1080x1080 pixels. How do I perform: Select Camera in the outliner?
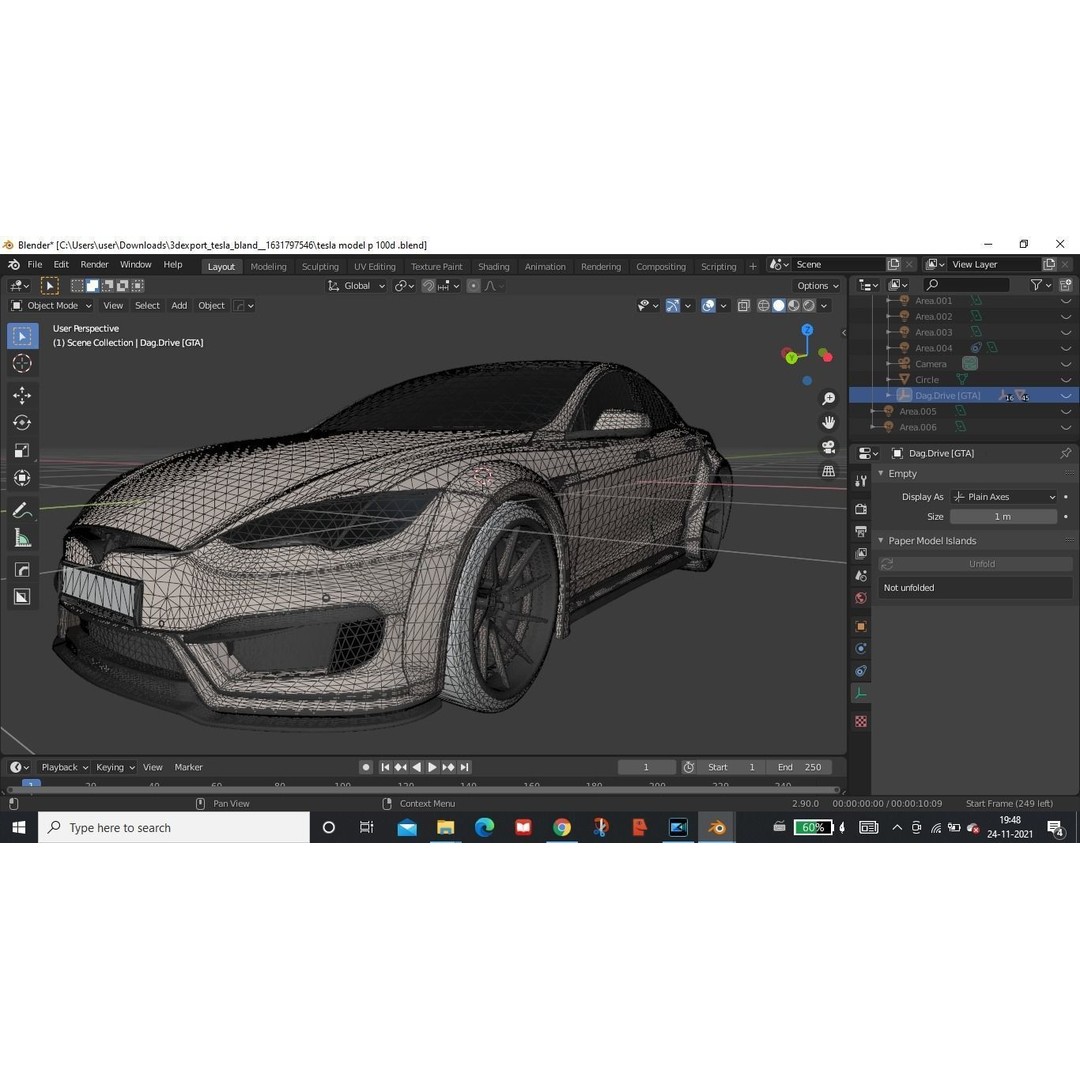[x=930, y=364]
